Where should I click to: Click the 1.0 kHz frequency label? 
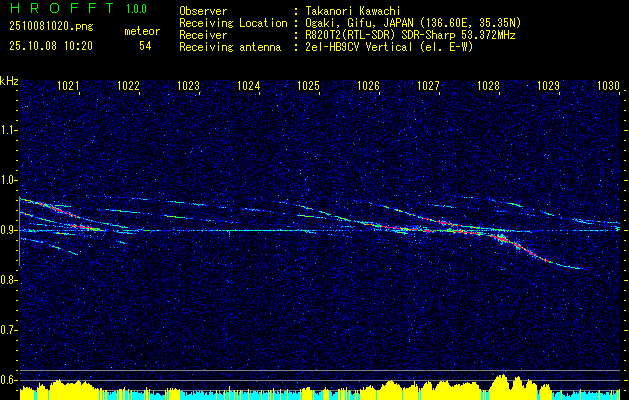(x=8, y=181)
